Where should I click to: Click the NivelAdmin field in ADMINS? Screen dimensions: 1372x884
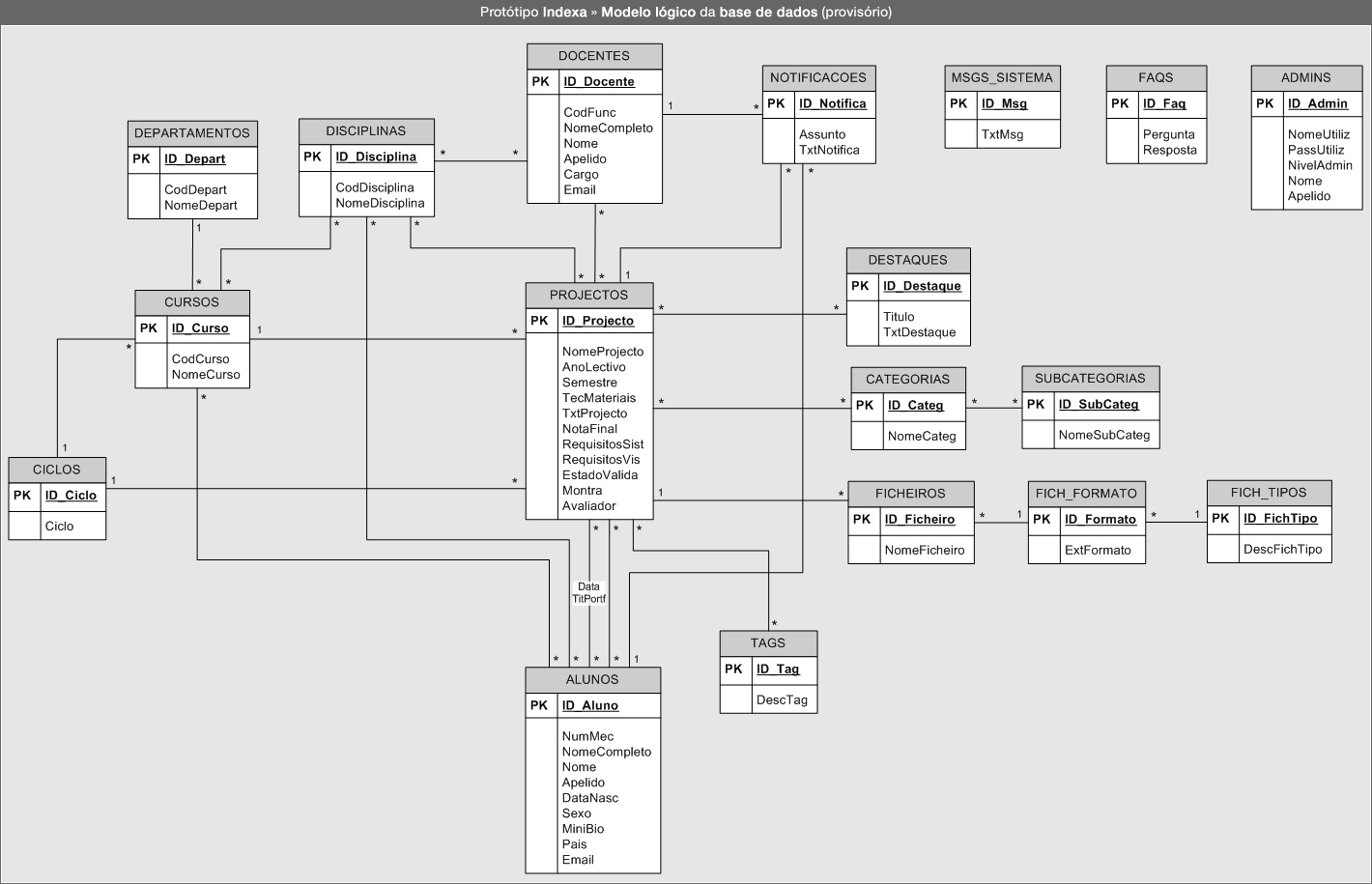tap(1320, 165)
